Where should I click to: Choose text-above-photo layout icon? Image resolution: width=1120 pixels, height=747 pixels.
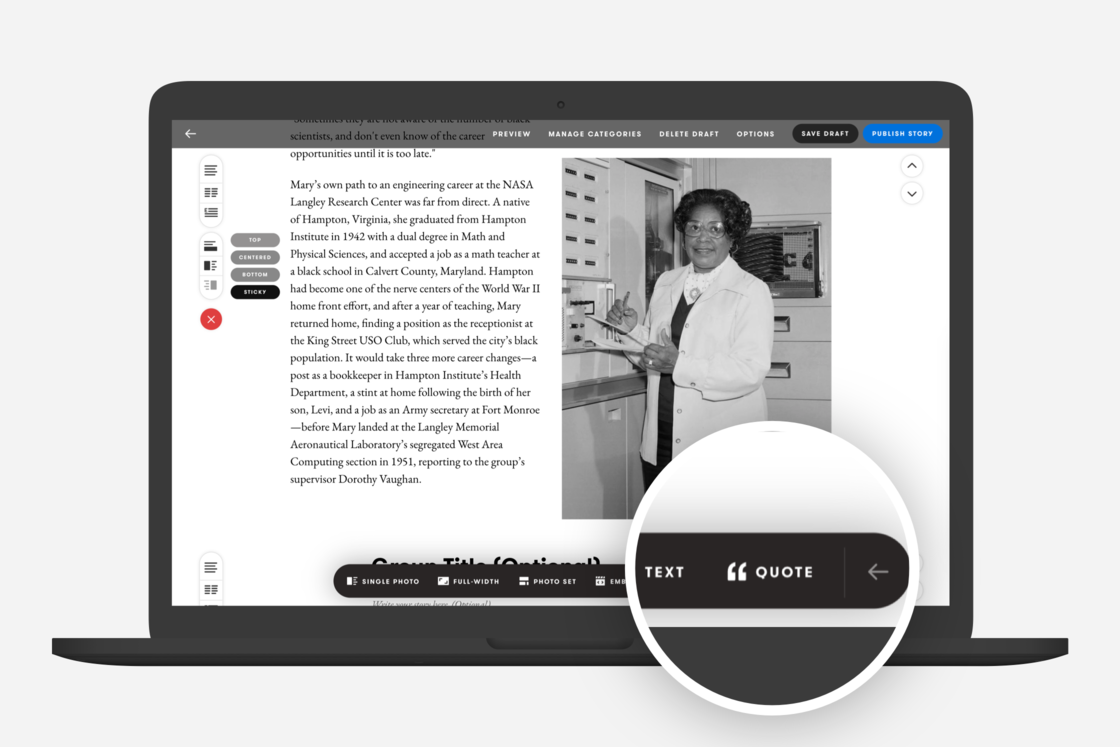click(x=210, y=246)
